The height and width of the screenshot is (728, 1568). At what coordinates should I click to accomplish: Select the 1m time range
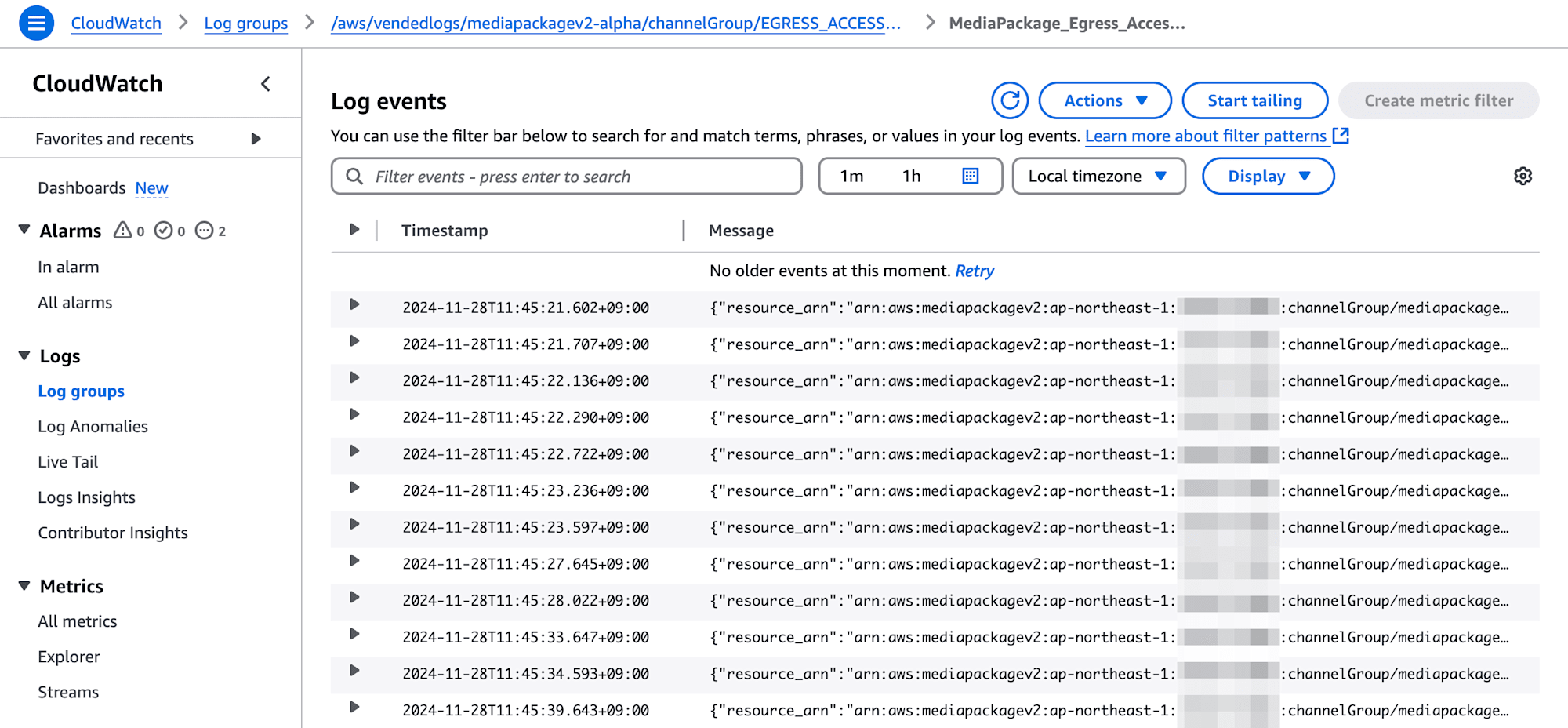coord(851,177)
